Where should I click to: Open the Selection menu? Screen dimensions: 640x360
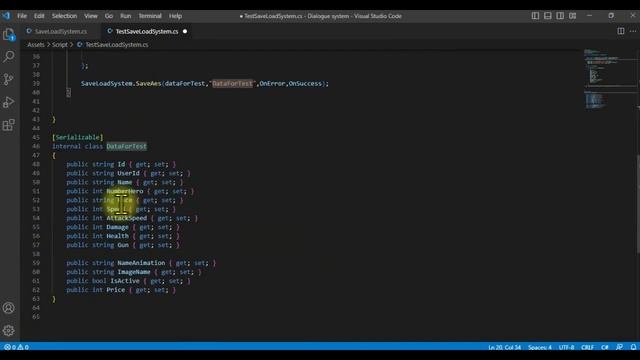(64, 16)
